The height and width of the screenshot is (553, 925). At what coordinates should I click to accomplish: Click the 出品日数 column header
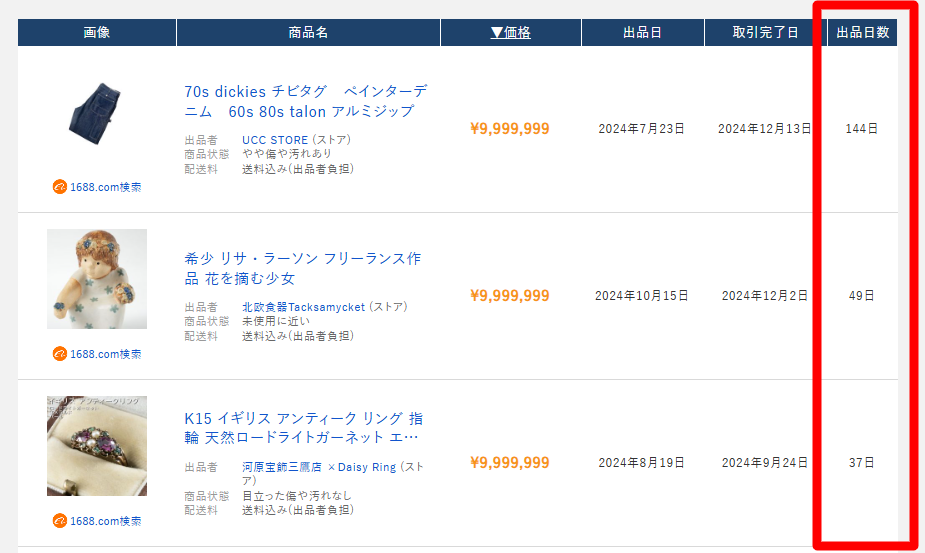point(862,33)
